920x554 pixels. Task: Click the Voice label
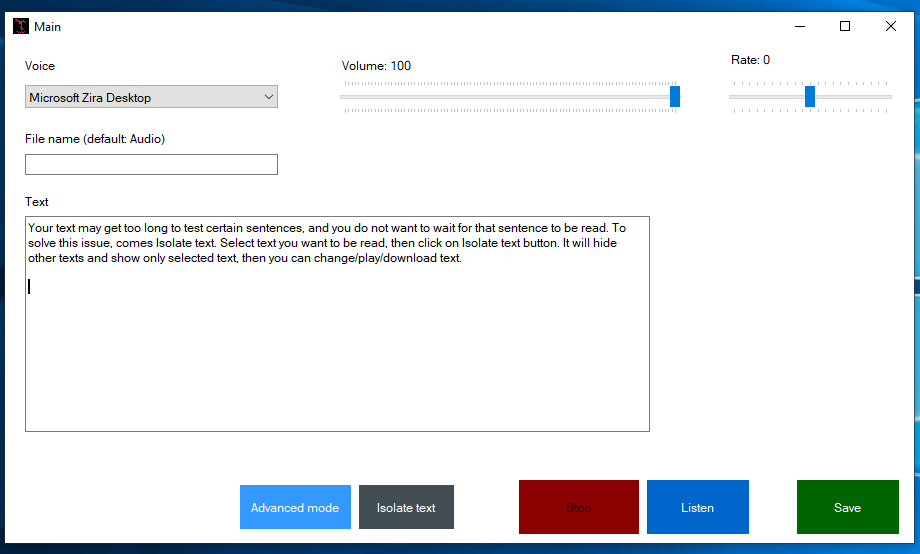click(x=40, y=66)
